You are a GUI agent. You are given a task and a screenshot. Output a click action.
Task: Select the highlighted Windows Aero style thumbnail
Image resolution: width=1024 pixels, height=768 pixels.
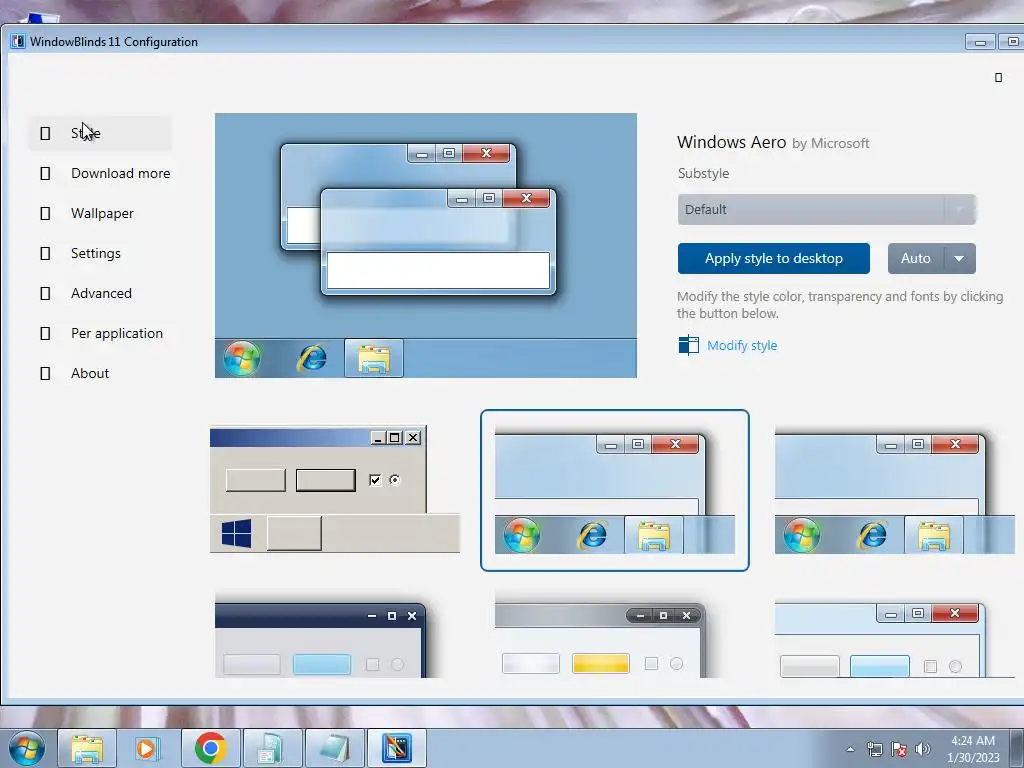[615, 490]
